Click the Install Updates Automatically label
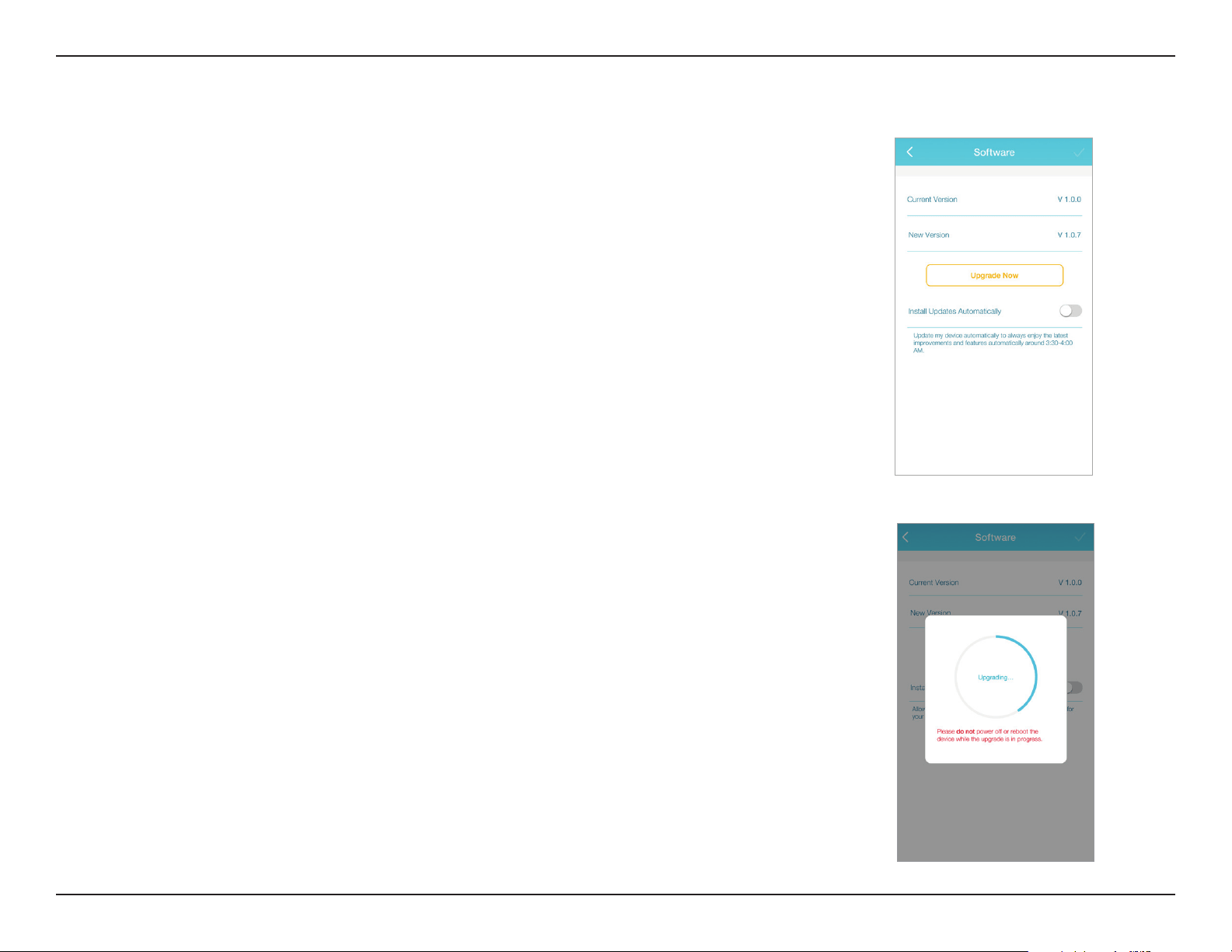This screenshot has height=952, width=1232. [x=955, y=312]
